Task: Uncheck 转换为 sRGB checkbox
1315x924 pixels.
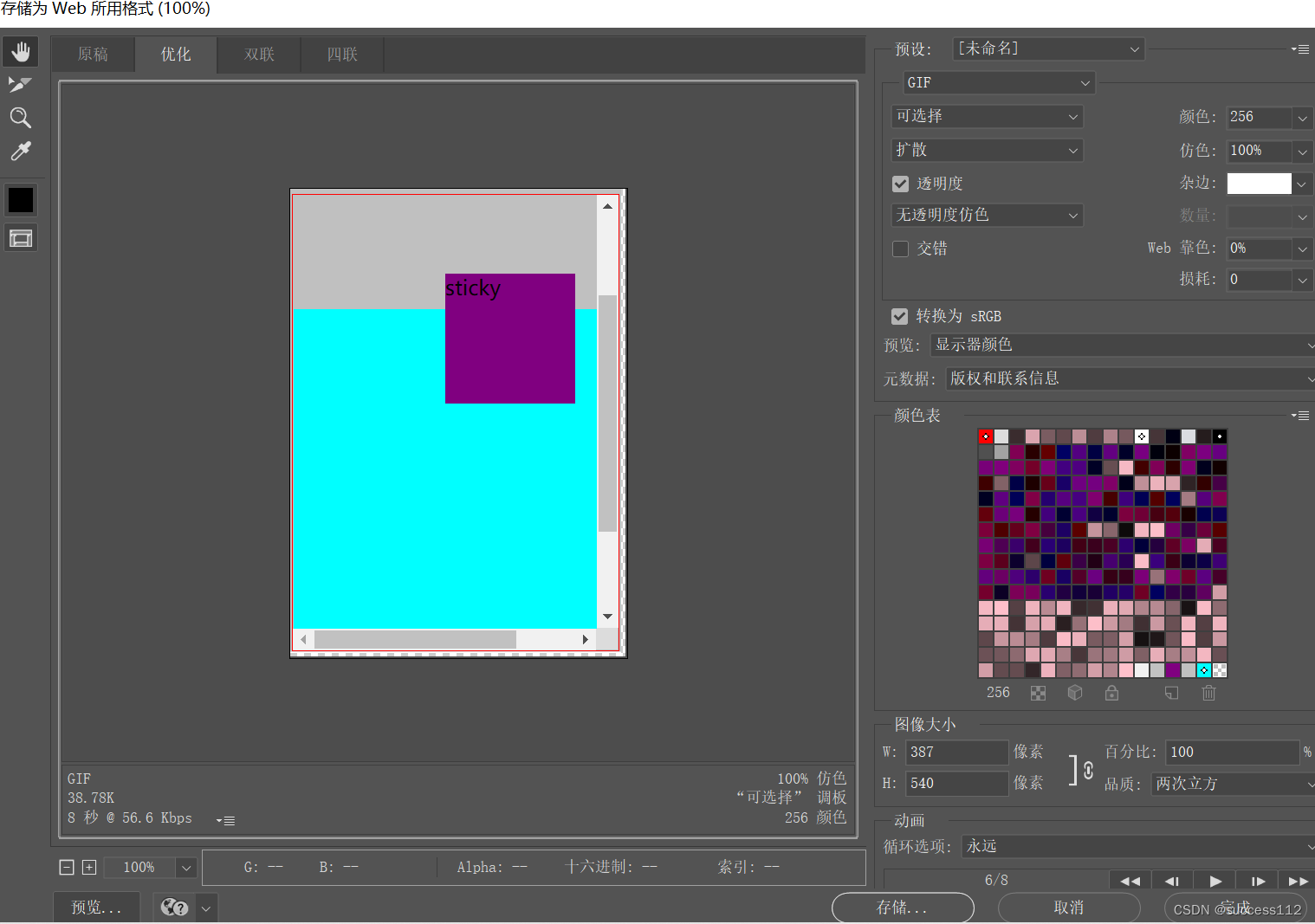Action: coord(899,316)
